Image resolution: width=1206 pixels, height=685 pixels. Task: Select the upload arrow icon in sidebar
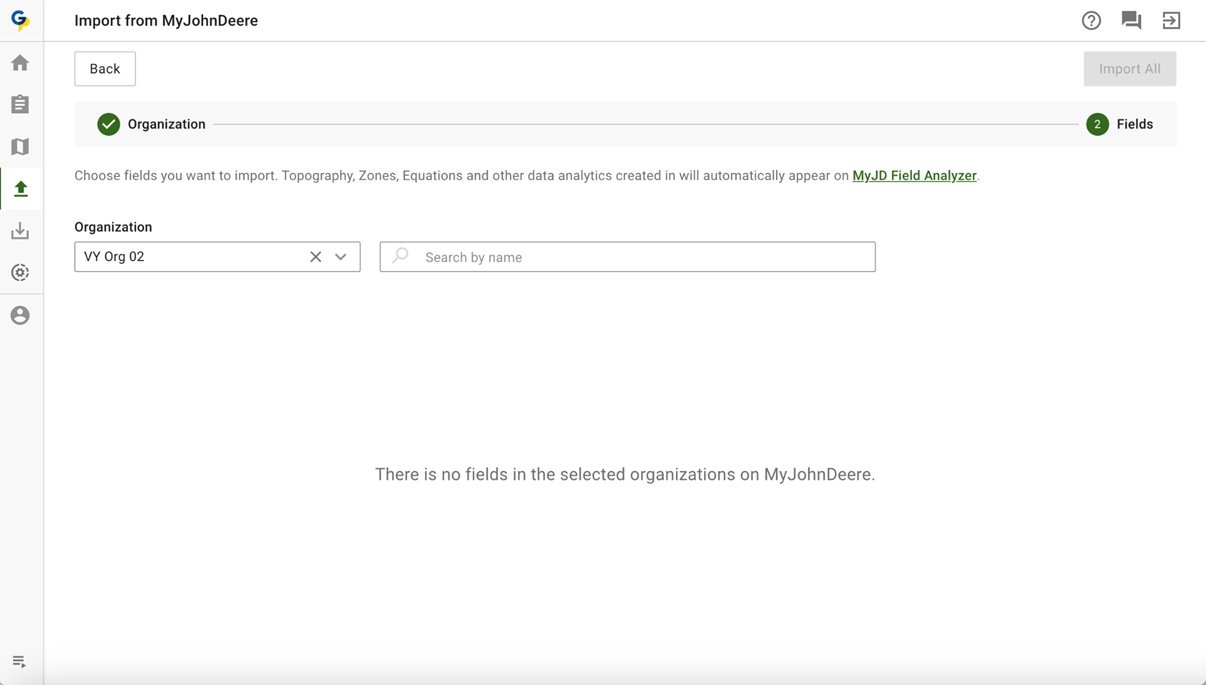point(20,189)
